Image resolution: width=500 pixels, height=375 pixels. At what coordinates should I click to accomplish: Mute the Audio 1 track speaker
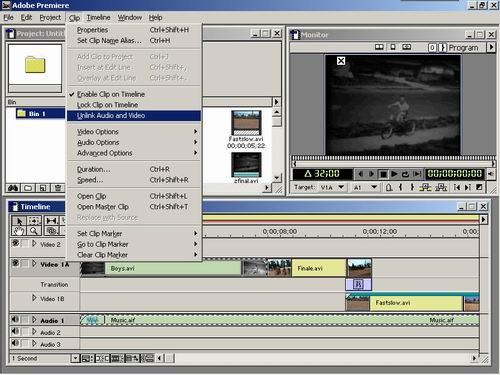15,320
